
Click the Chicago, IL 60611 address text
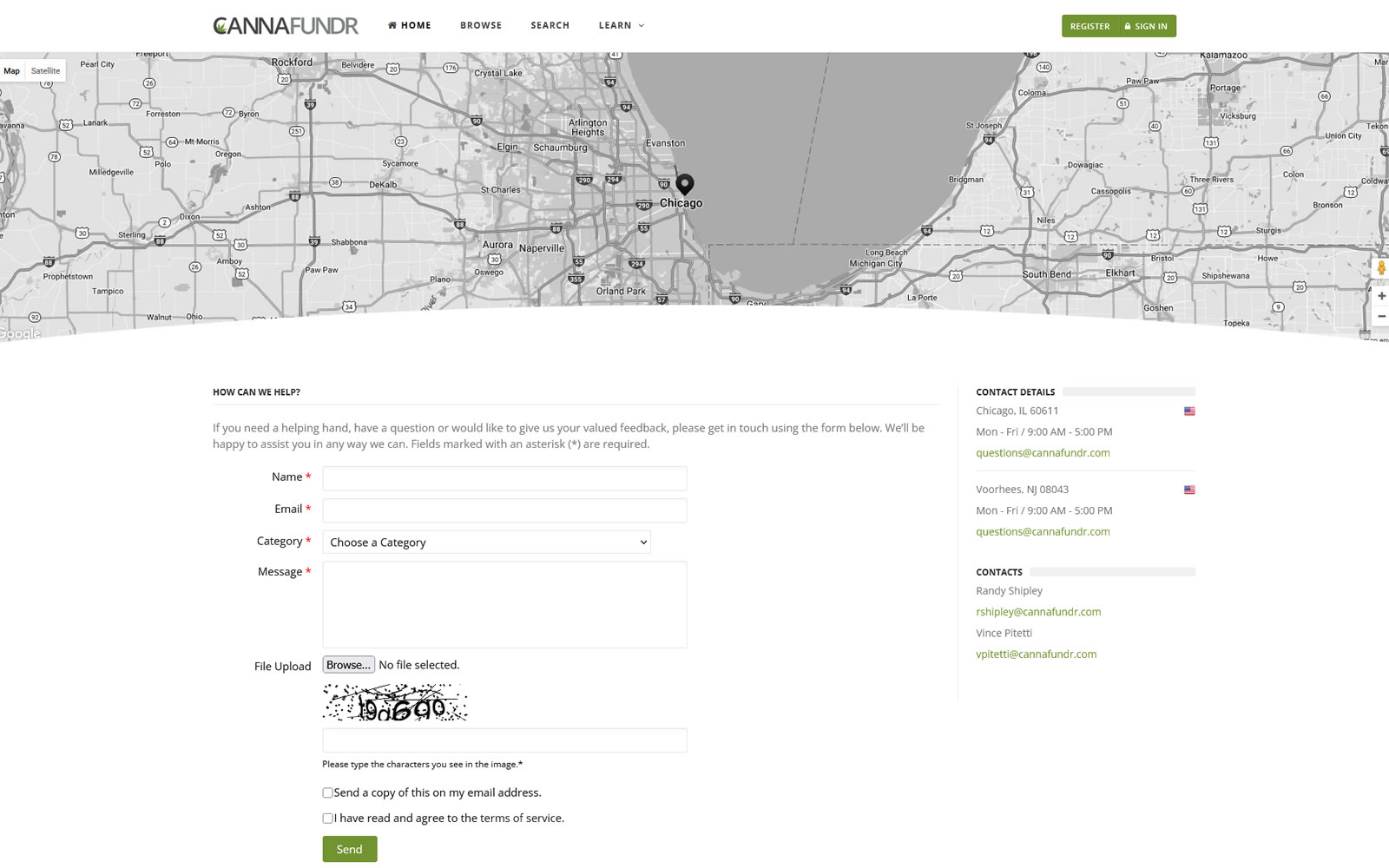click(x=1017, y=411)
